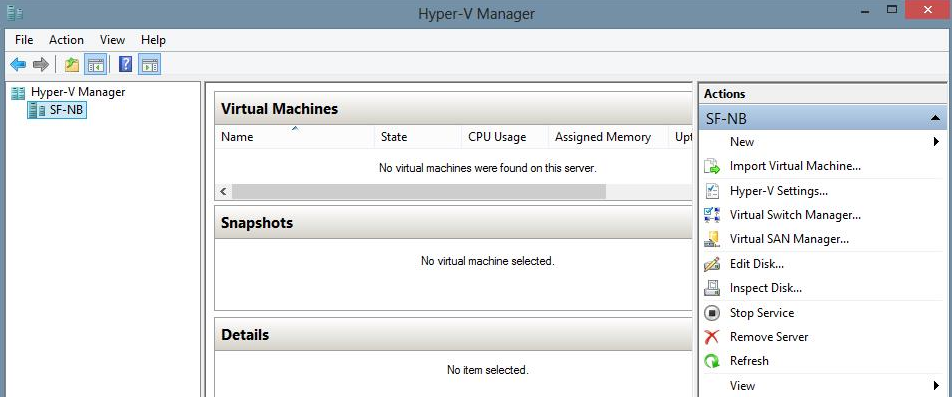The height and width of the screenshot is (397, 952).
Task: Click the blue Help question-mark icon
Action: coord(125,64)
